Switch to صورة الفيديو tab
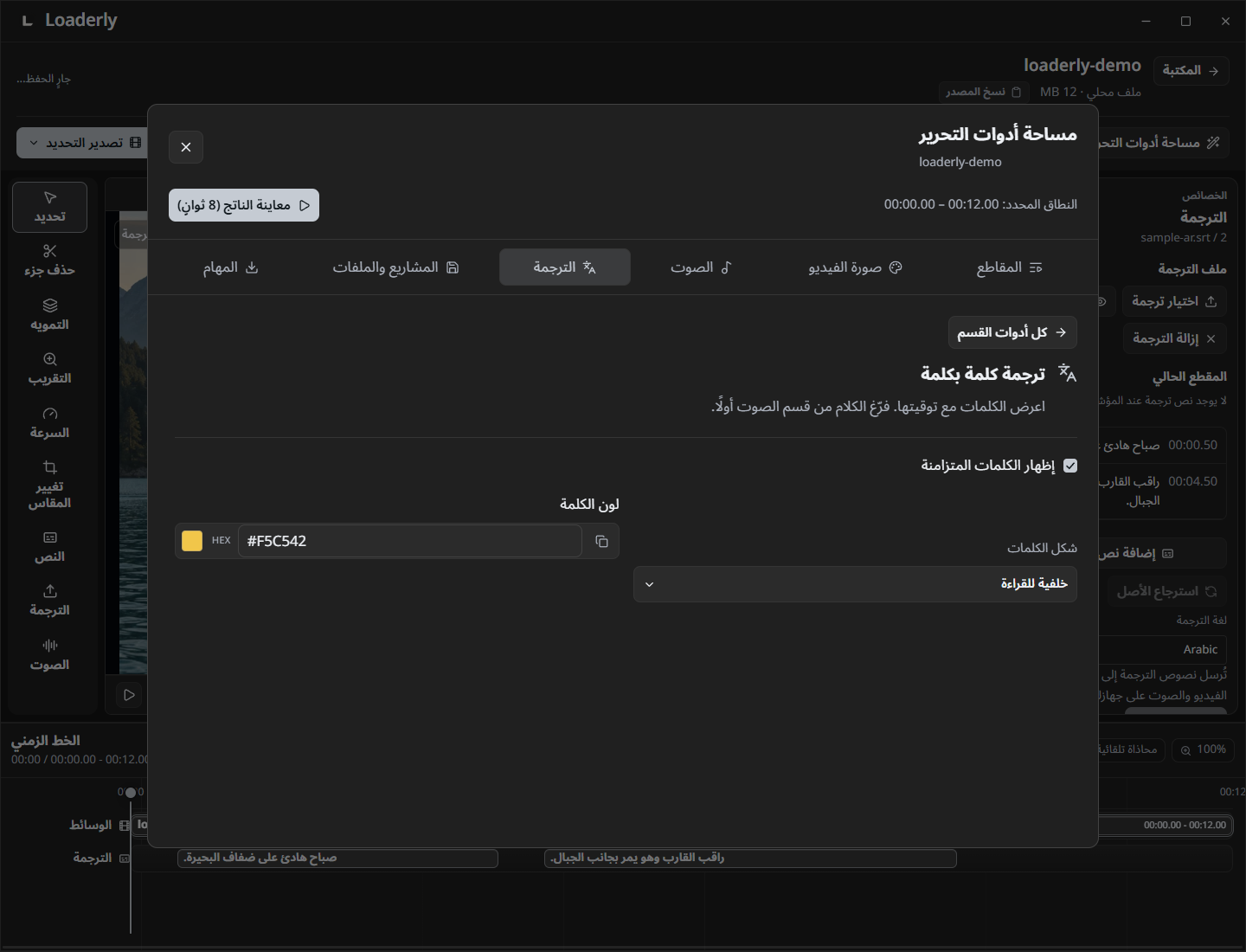 [855, 267]
